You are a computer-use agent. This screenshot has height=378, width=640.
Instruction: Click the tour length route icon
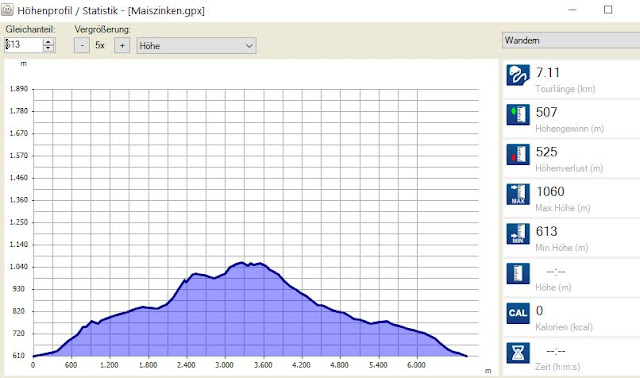tap(518, 75)
